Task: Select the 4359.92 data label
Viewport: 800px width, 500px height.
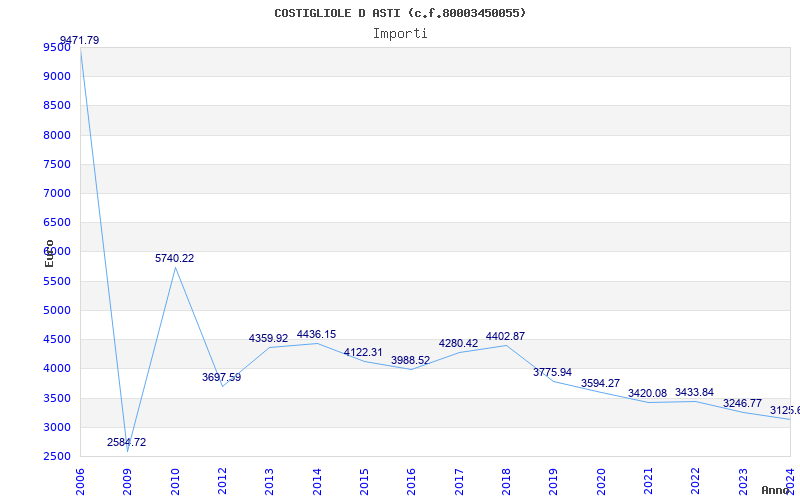Action: click(268, 338)
